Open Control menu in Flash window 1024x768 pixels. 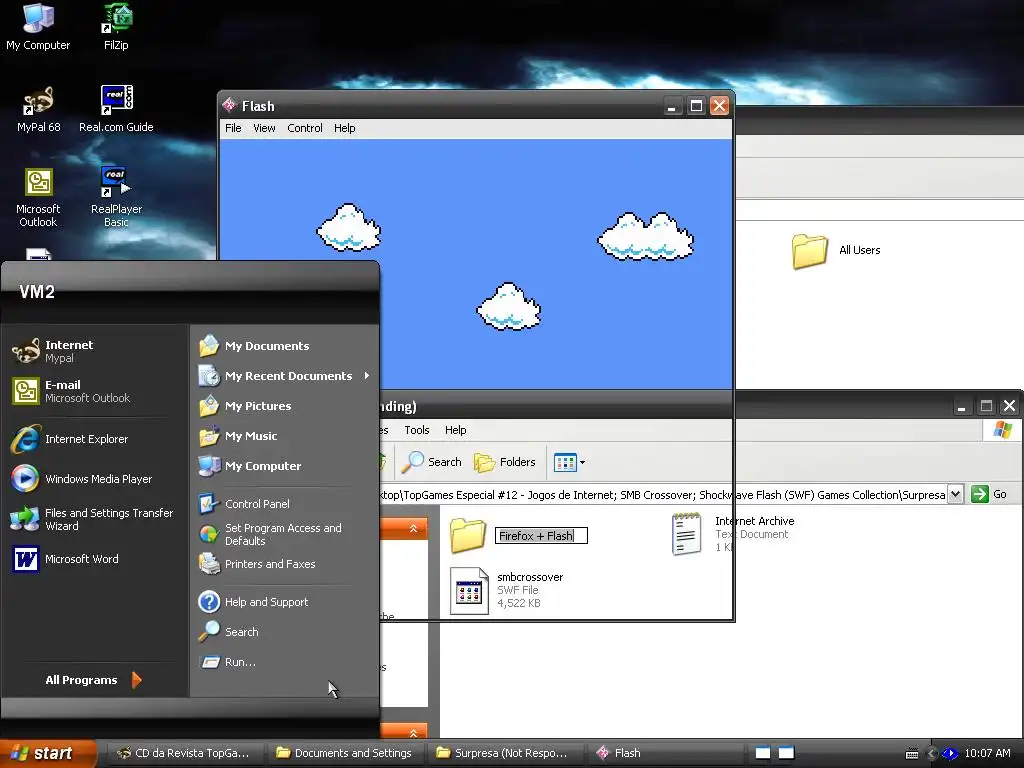coord(305,128)
